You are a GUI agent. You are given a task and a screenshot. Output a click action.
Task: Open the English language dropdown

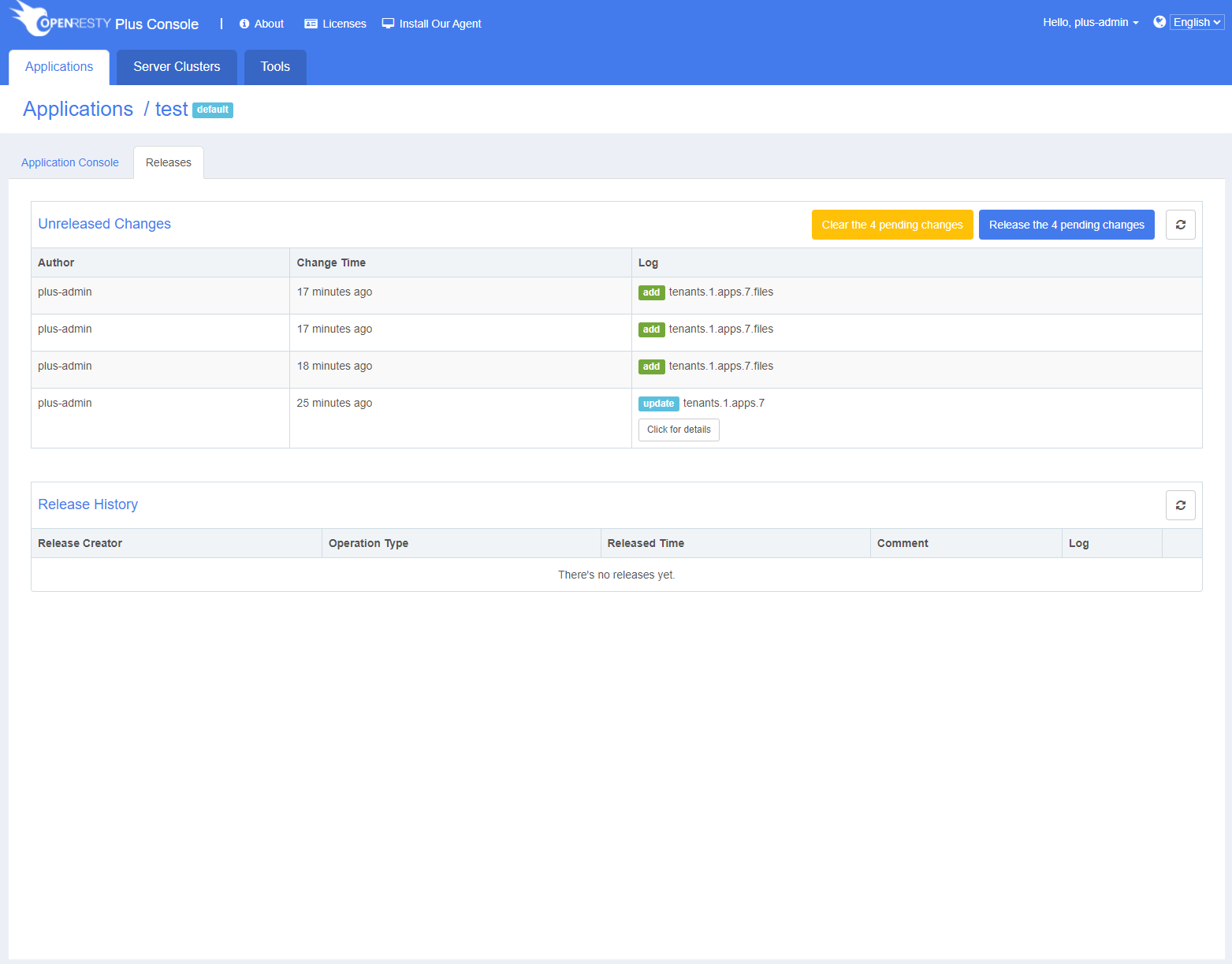(1197, 22)
